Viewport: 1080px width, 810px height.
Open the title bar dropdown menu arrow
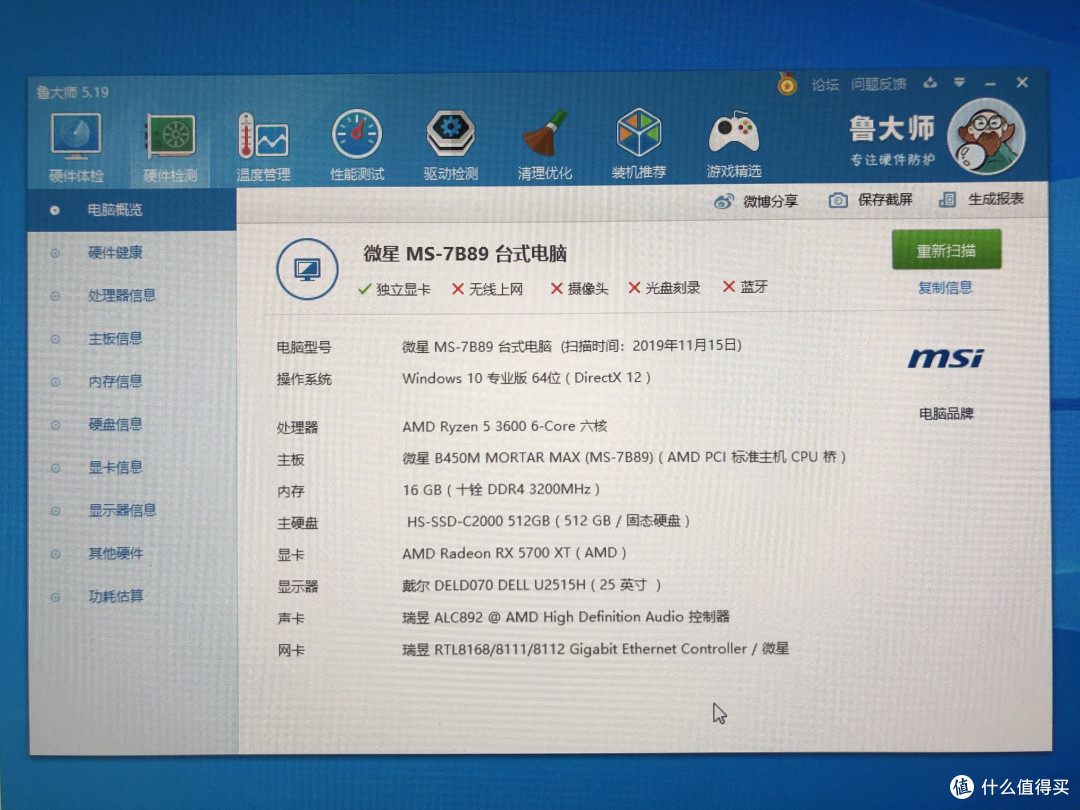959,83
